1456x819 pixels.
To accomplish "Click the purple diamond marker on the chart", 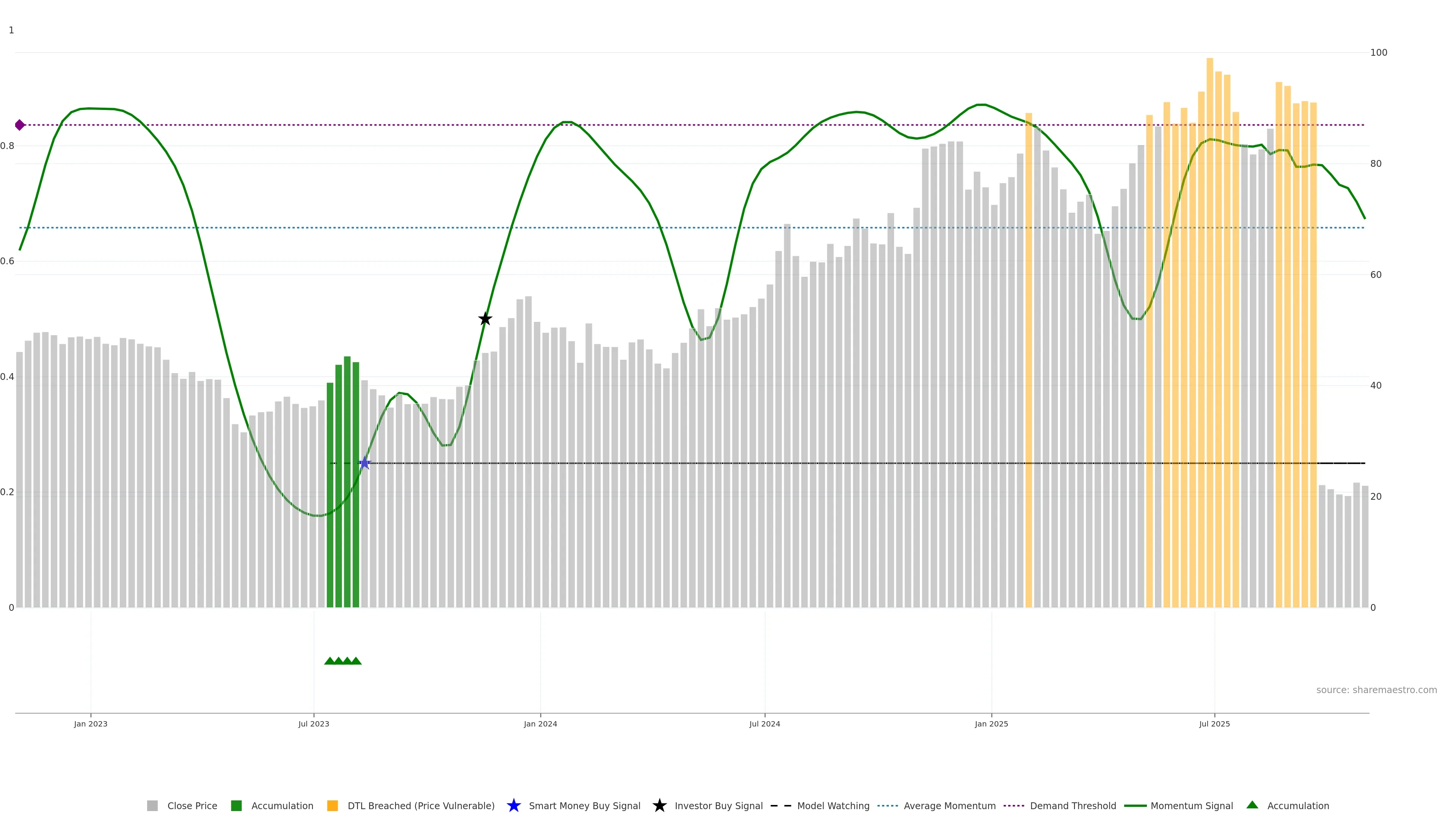I will [x=20, y=125].
